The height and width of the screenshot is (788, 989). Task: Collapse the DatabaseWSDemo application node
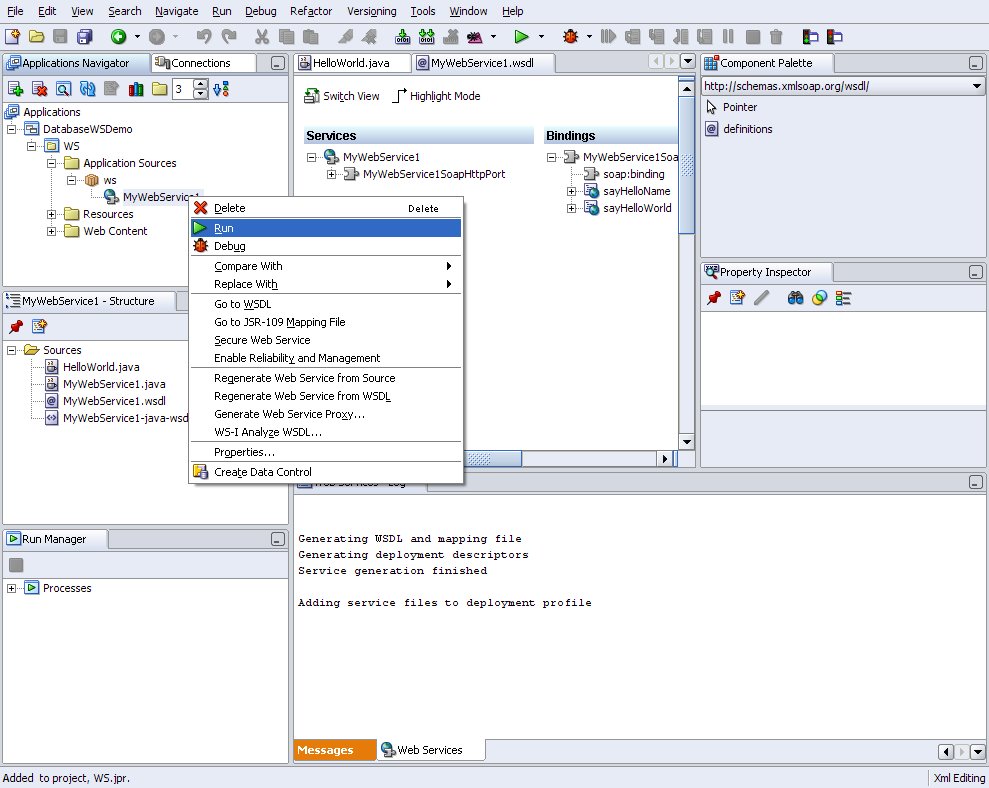(11, 129)
